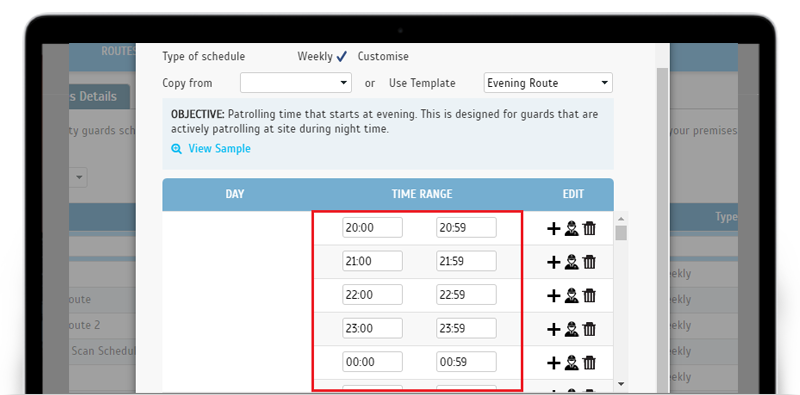Assign guard for the 23:00 row
The image size is (800, 395).
tap(571, 329)
